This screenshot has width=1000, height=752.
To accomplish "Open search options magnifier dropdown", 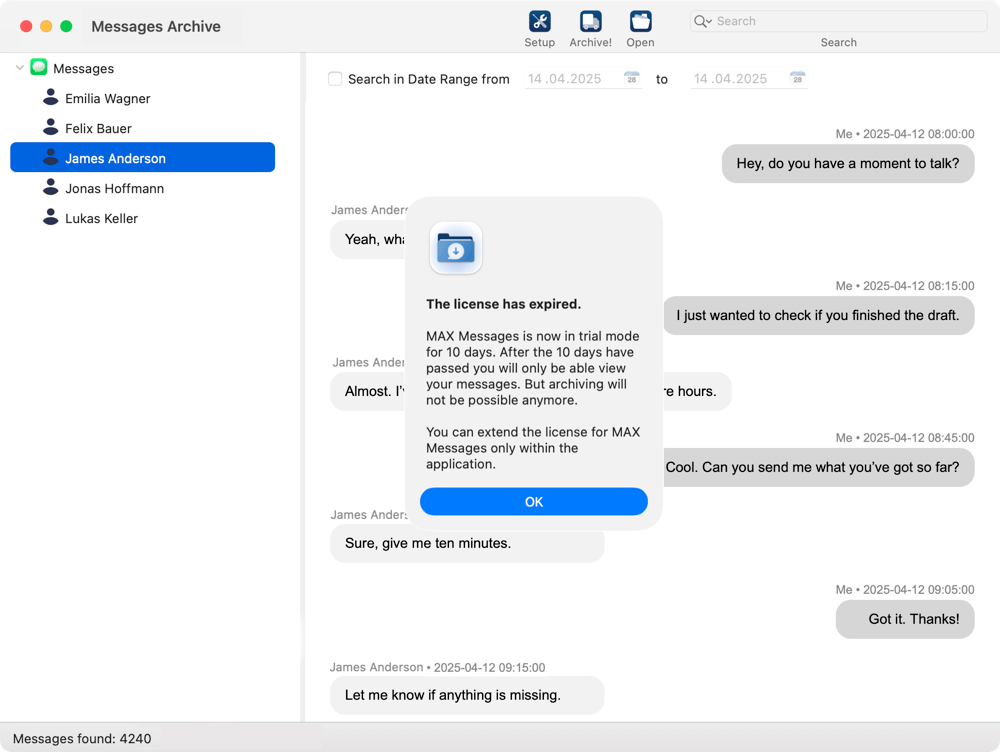I will coord(703,21).
